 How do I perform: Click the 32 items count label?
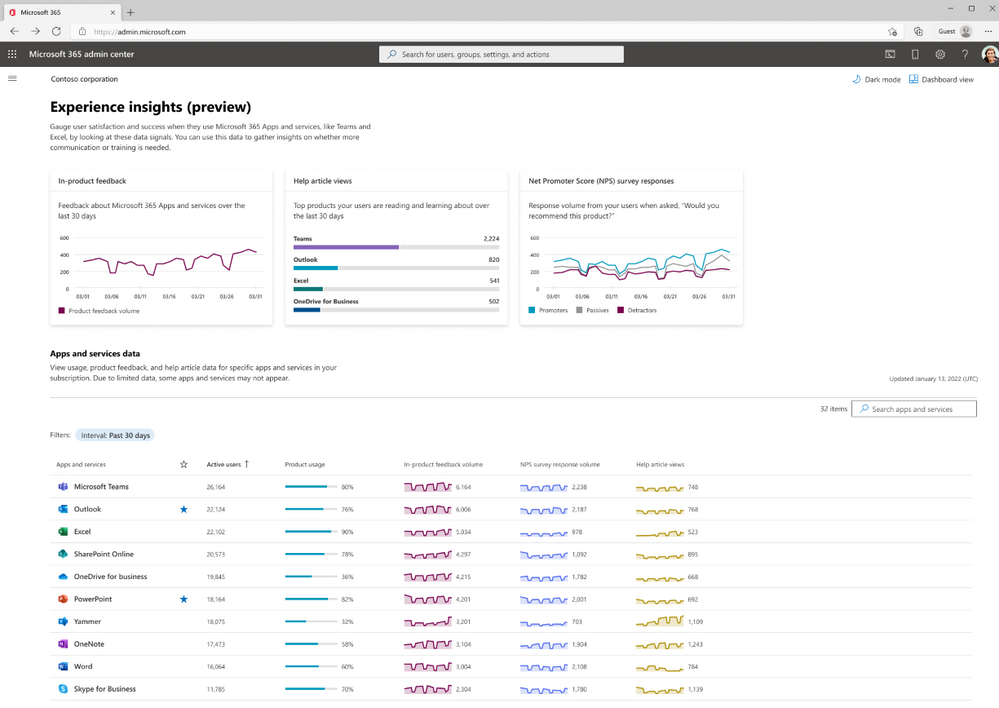coord(833,409)
